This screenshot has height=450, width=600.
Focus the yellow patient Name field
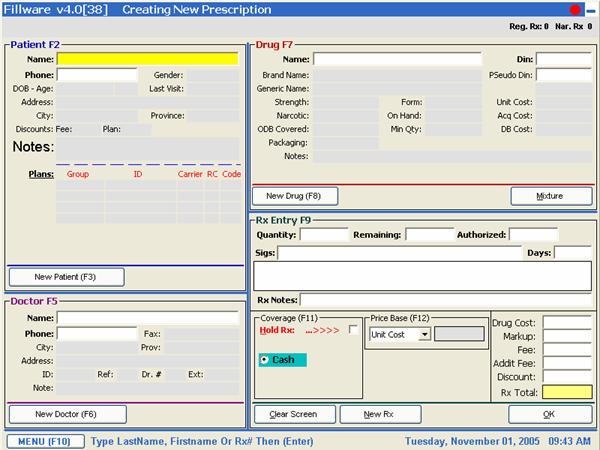click(x=148, y=59)
